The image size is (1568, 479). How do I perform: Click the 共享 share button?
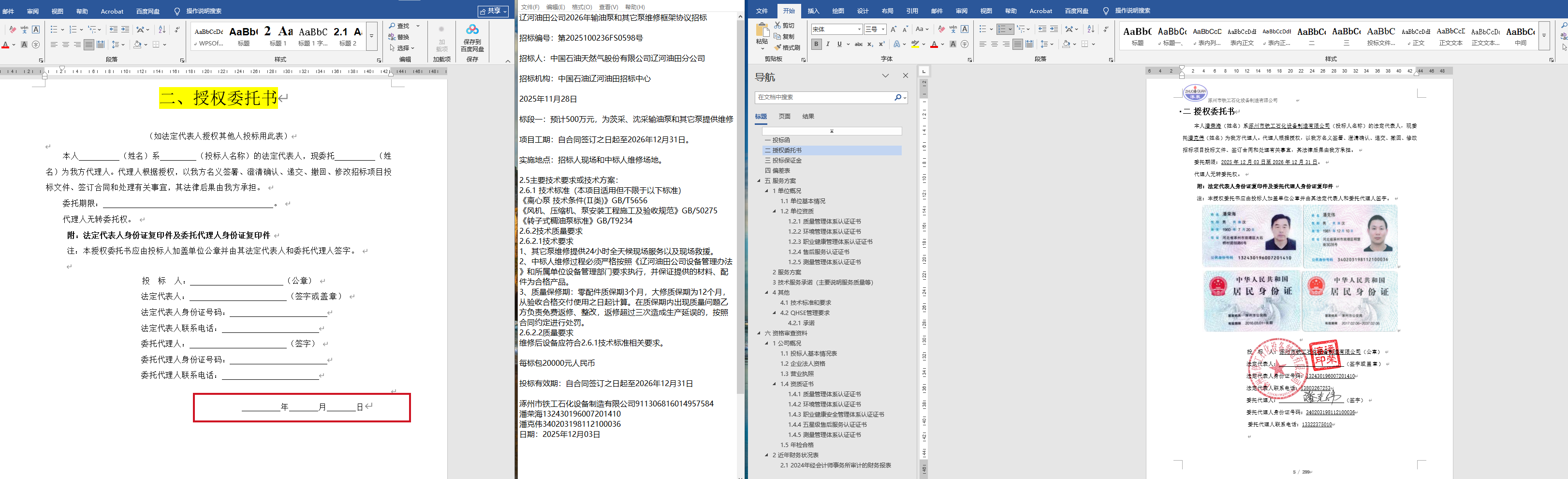tap(493, 11)
